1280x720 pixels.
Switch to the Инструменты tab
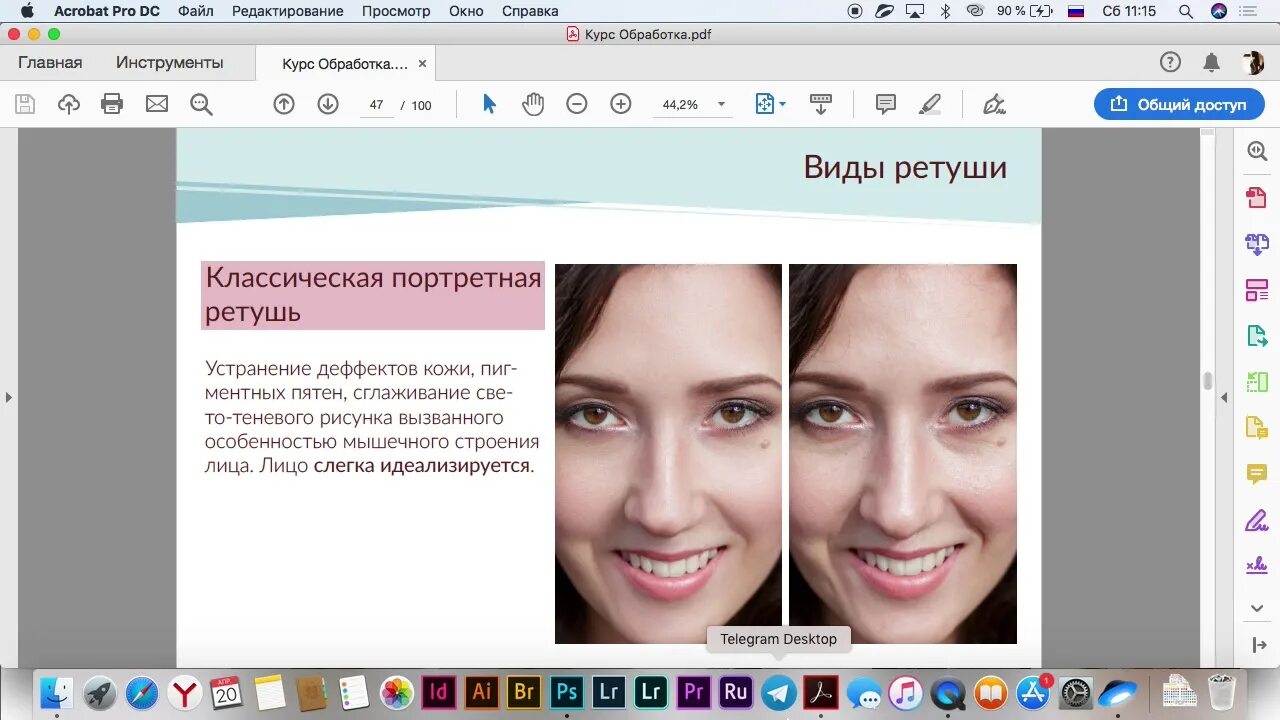169,61
